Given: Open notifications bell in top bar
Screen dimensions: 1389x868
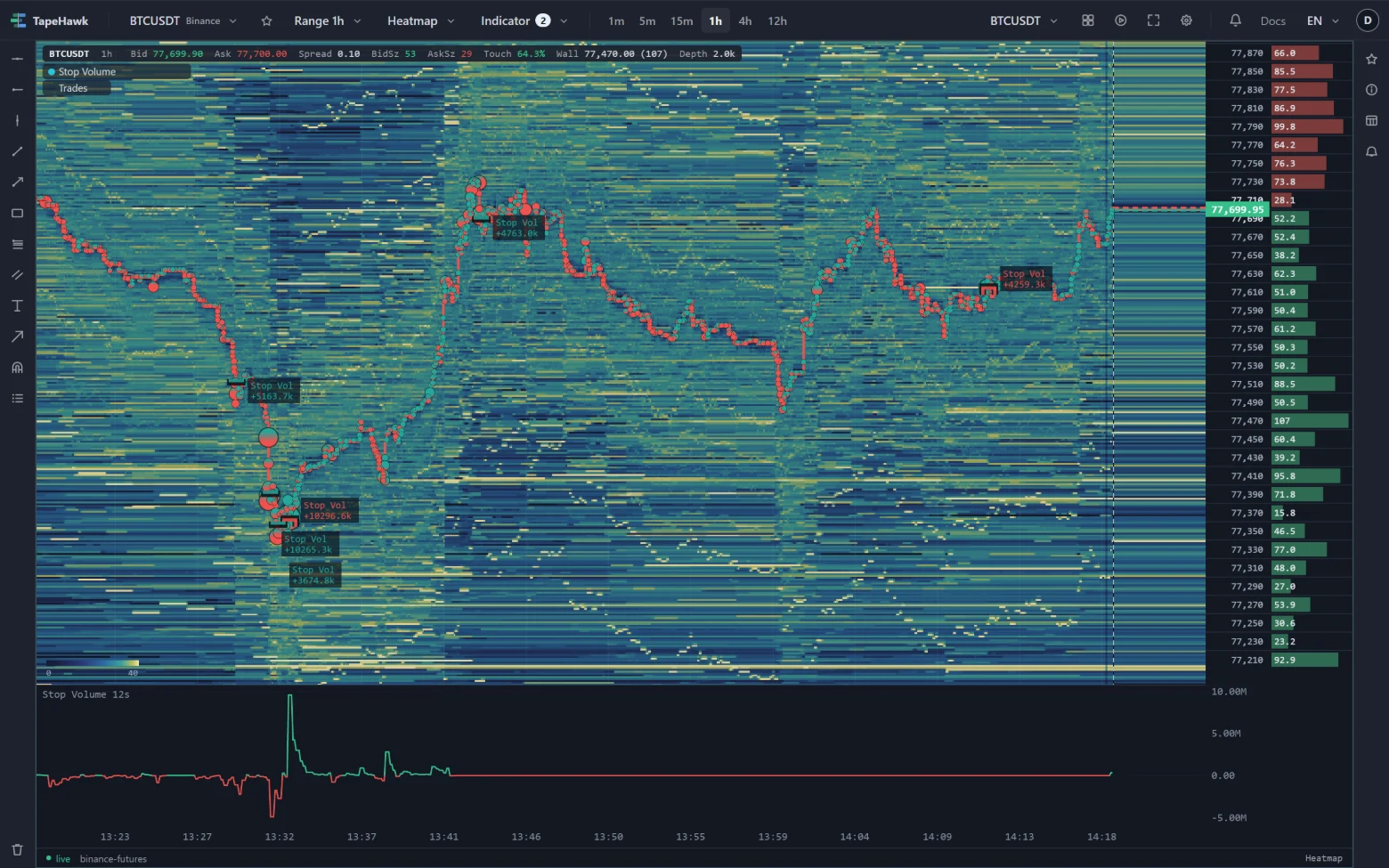Looking at the screenshot, I should (x=1236, y=20).
